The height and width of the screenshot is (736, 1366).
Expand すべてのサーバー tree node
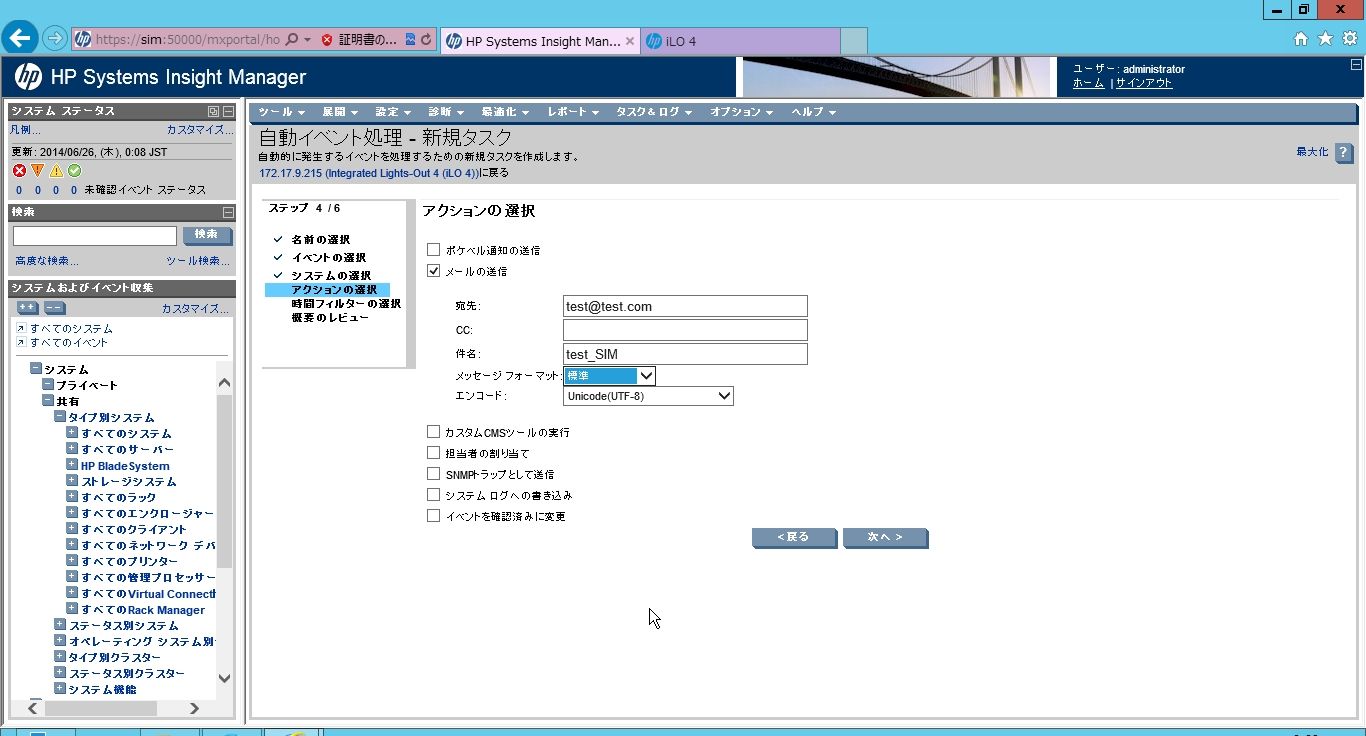[x=72, y=449]
